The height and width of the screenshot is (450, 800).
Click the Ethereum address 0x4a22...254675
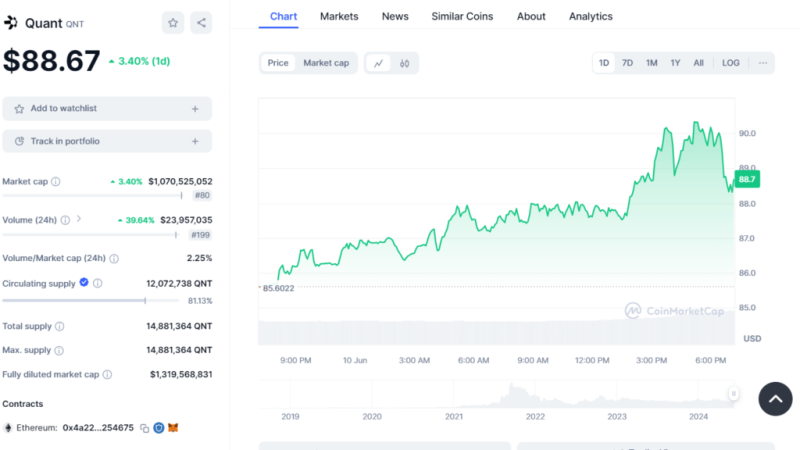[98, 428]
